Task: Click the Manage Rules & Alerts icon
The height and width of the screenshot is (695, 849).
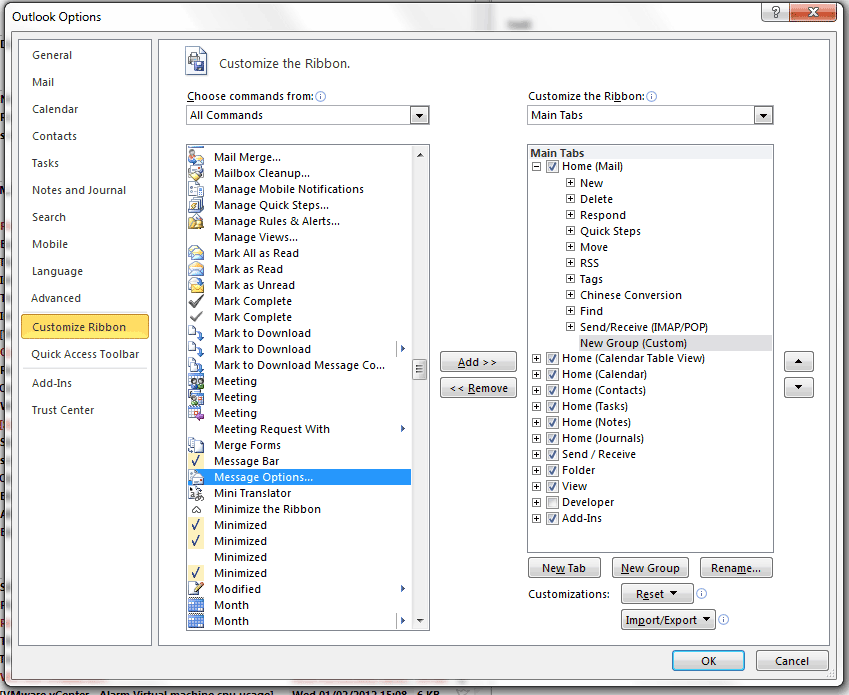Action: (x=196, y=221)
